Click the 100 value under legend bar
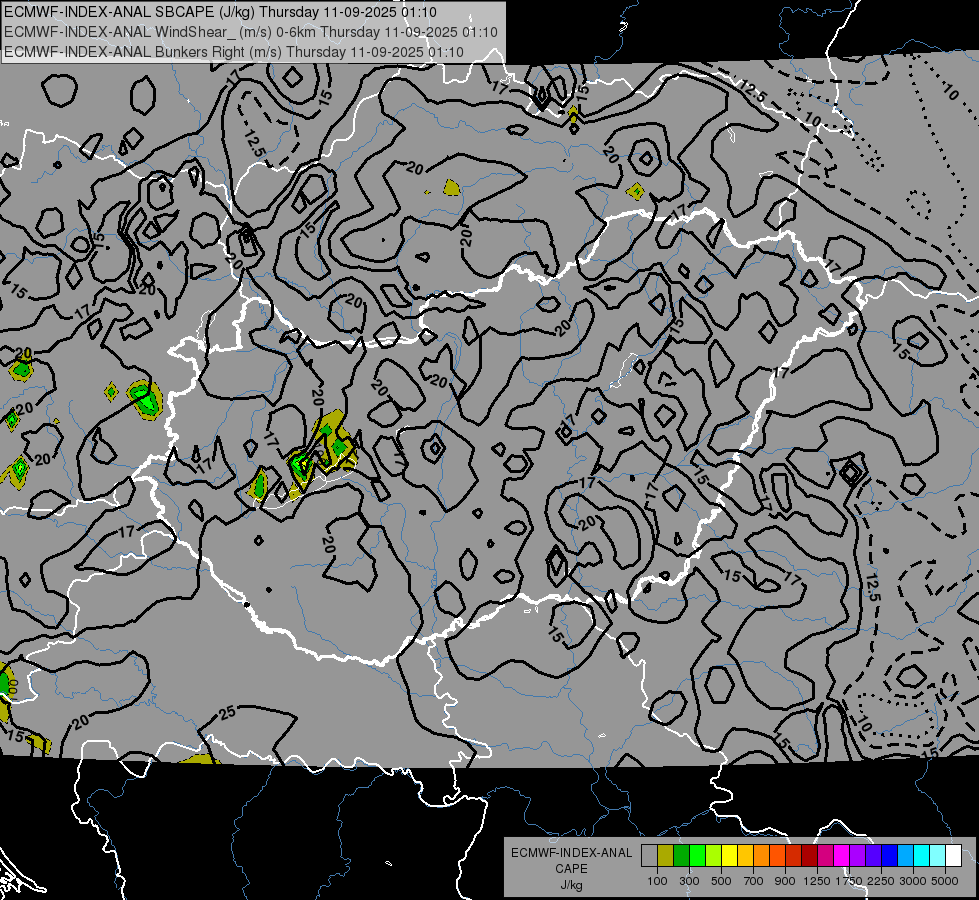Image resolution: width=979 pixels, height=900 pixels. pyautogui.click(x=657, y=881)
